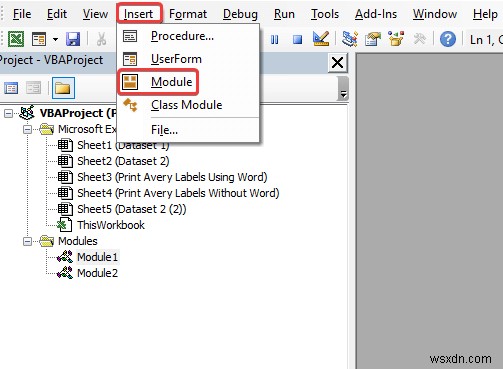Viewport: 503px width, 369px height.
Task: Open the File menu
Action: 22,14
